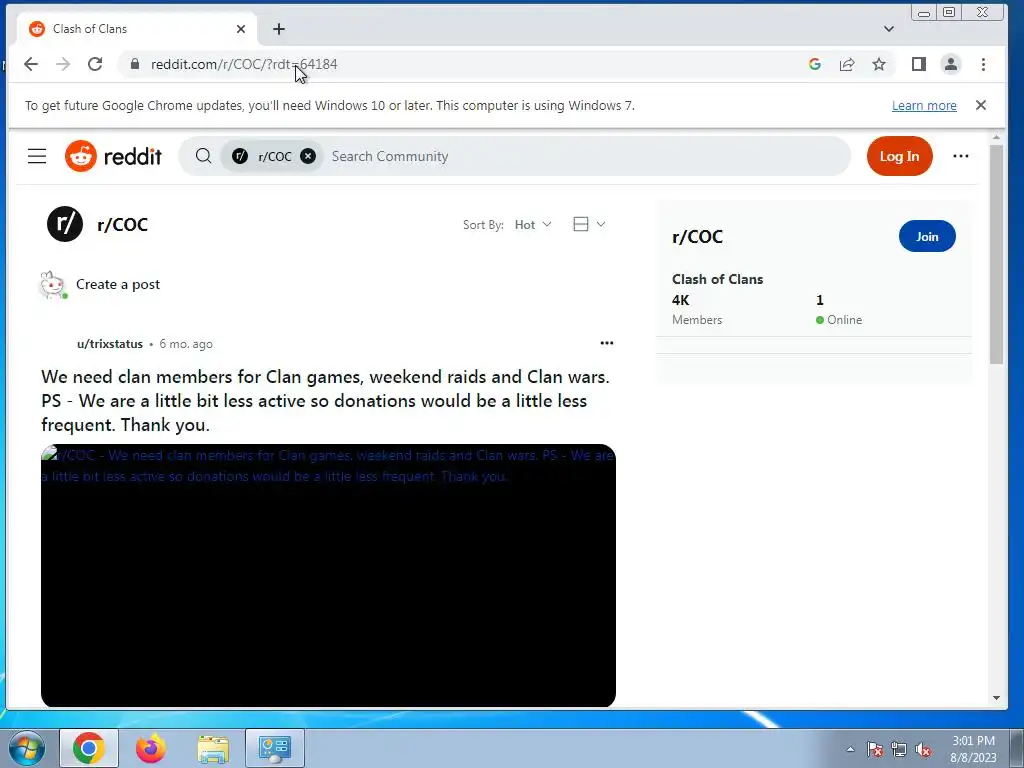Image resolution: width=1024 pixels, height=768 pixels.
Task: Share this page icon
Action: 847,64
